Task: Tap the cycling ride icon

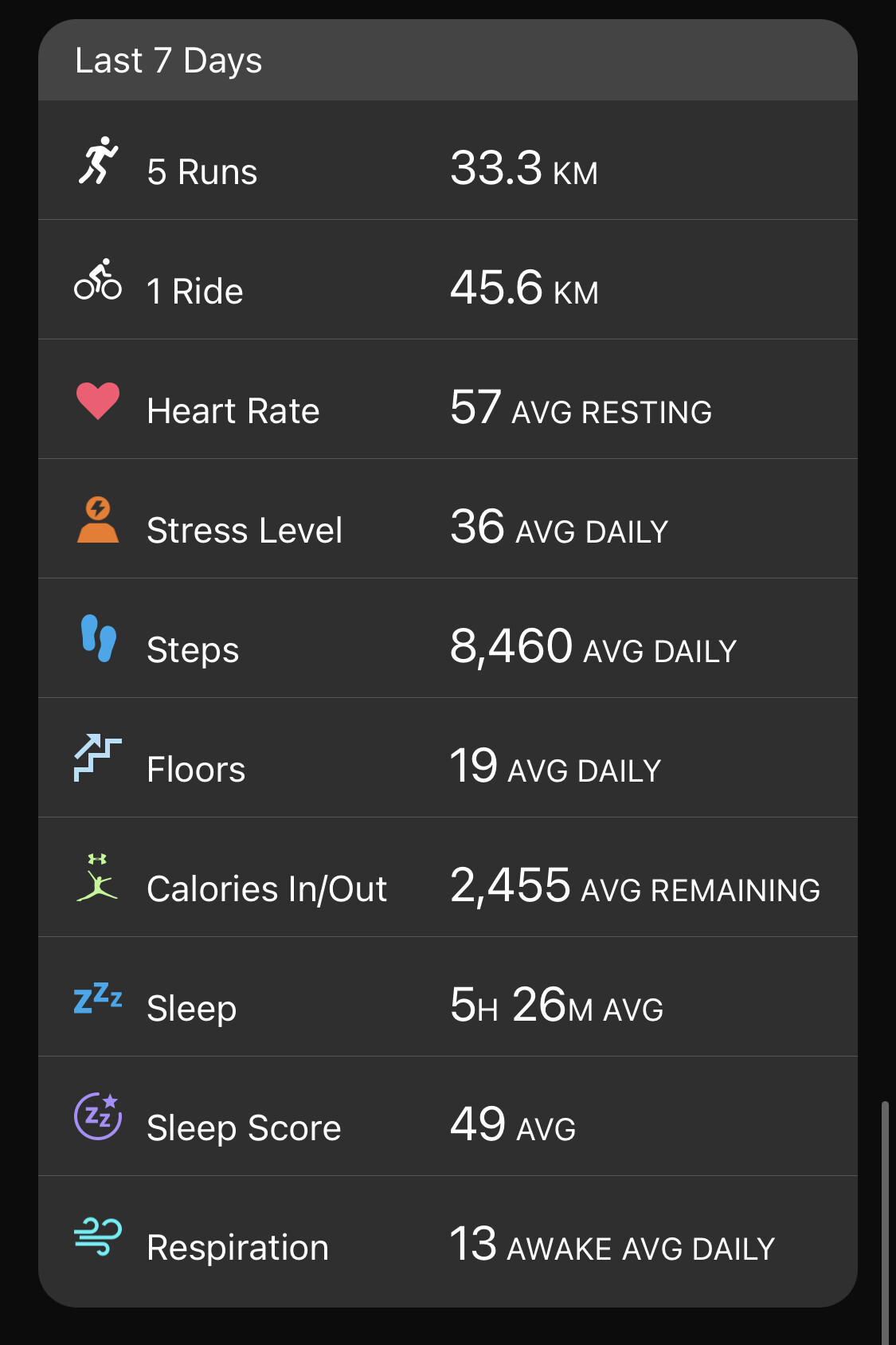Action: pyautogui.click(x=98, y=280)
